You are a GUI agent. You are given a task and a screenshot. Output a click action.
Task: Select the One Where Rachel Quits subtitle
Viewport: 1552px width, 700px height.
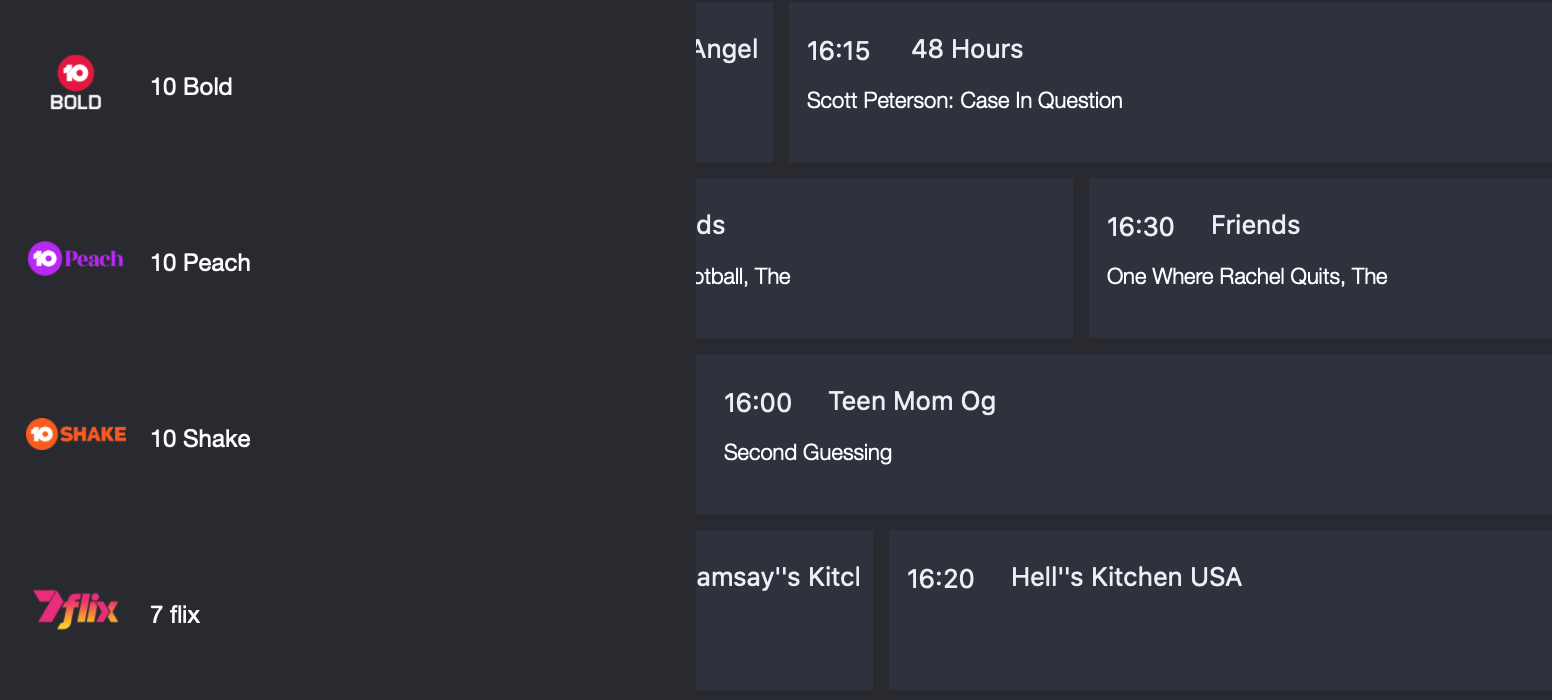click(1246, 276)
